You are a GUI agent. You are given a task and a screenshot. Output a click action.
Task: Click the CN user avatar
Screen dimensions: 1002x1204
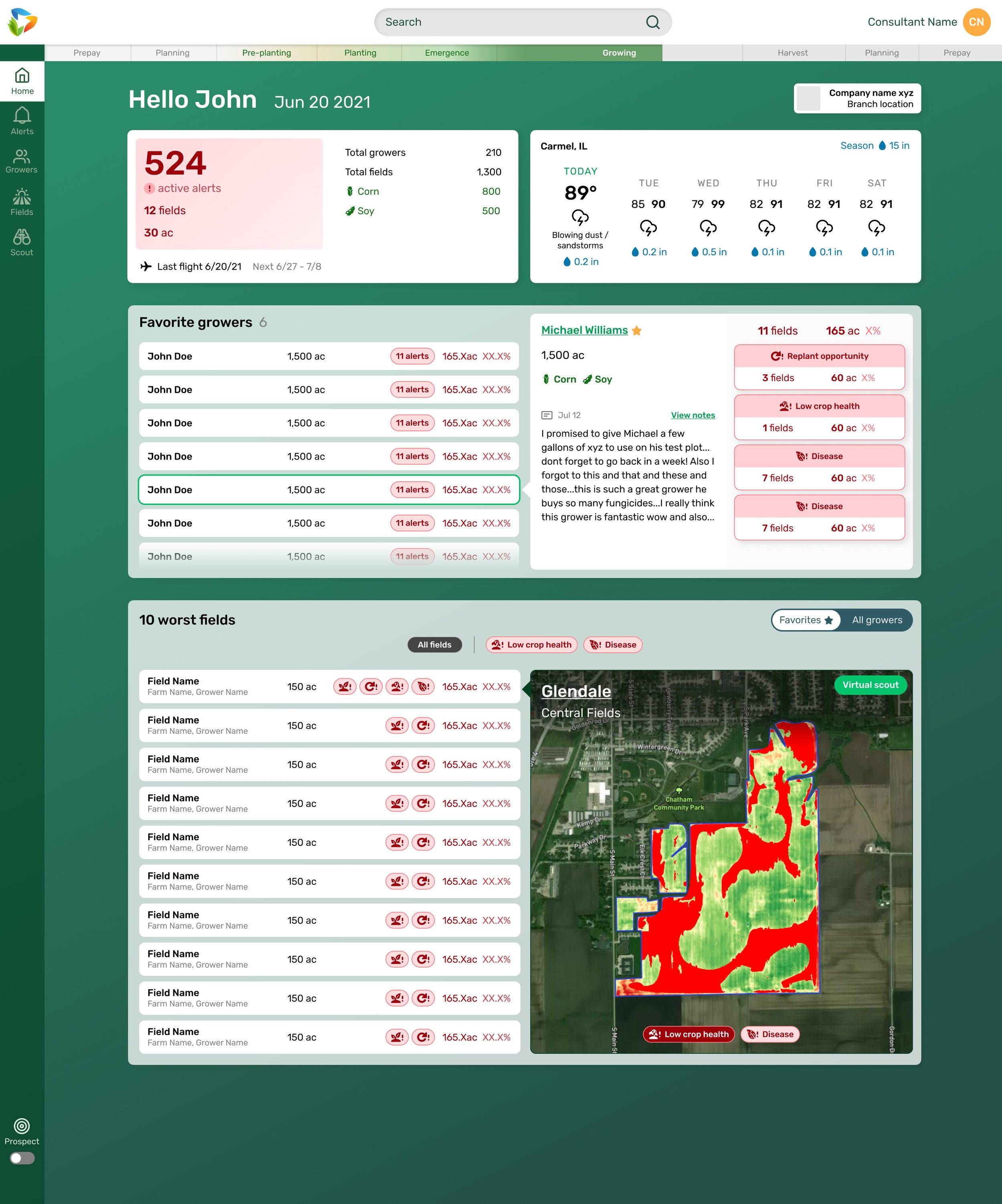click(976, 22)
